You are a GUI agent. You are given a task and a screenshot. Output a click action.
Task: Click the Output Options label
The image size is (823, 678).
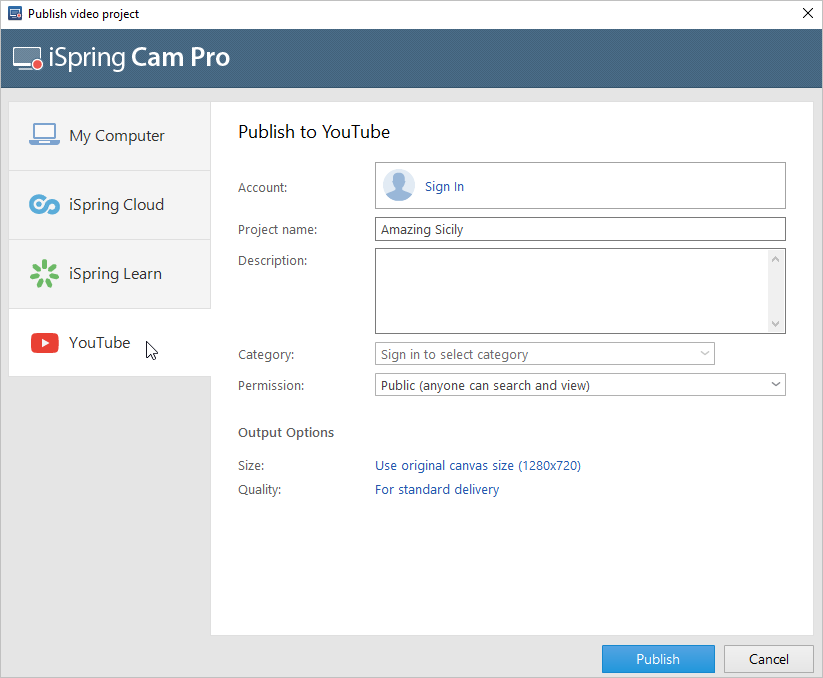pyautogui.click(x=286, y=432)
